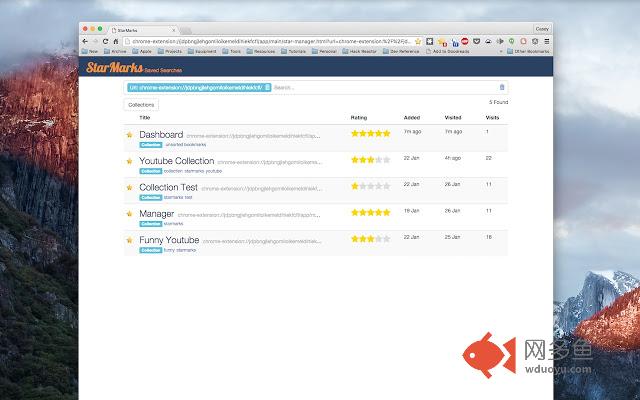Viewport: 640px width, 400px height.
Task: Set Funny Youtube rating to four stars
Action: click(378, 239)
